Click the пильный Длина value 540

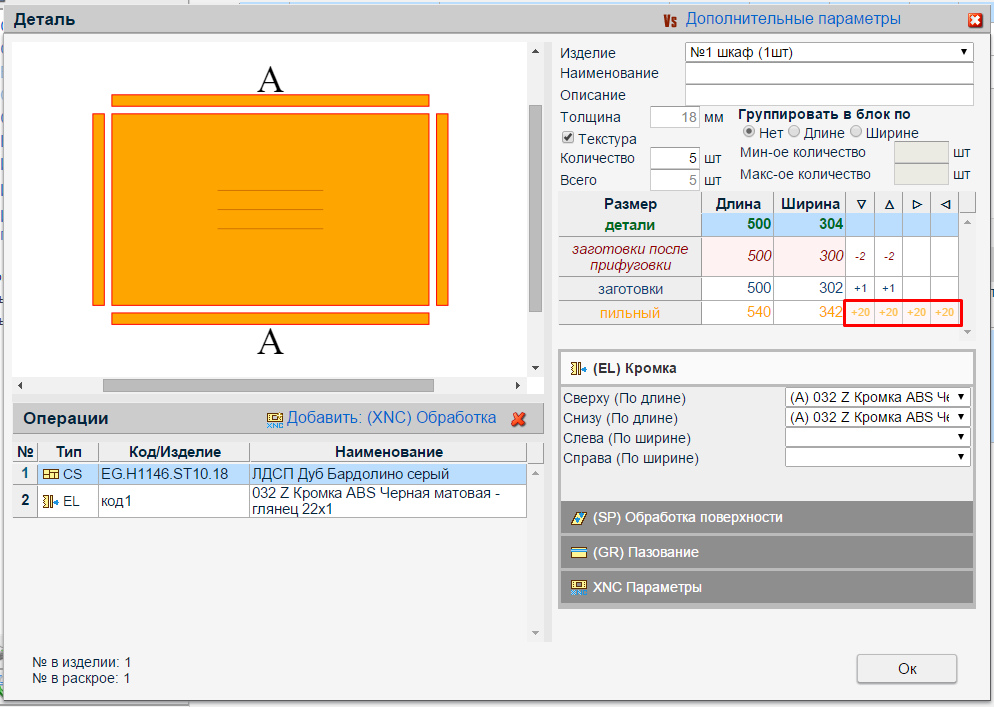point(737,312)
